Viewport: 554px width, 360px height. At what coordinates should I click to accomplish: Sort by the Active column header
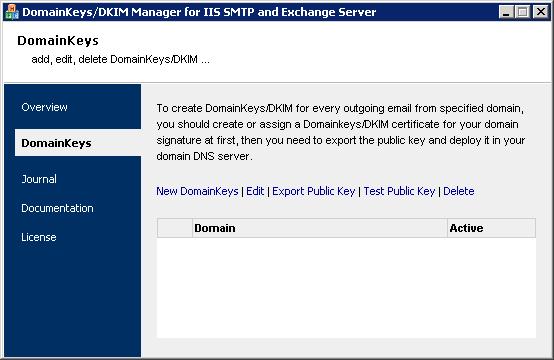point(491,228)
